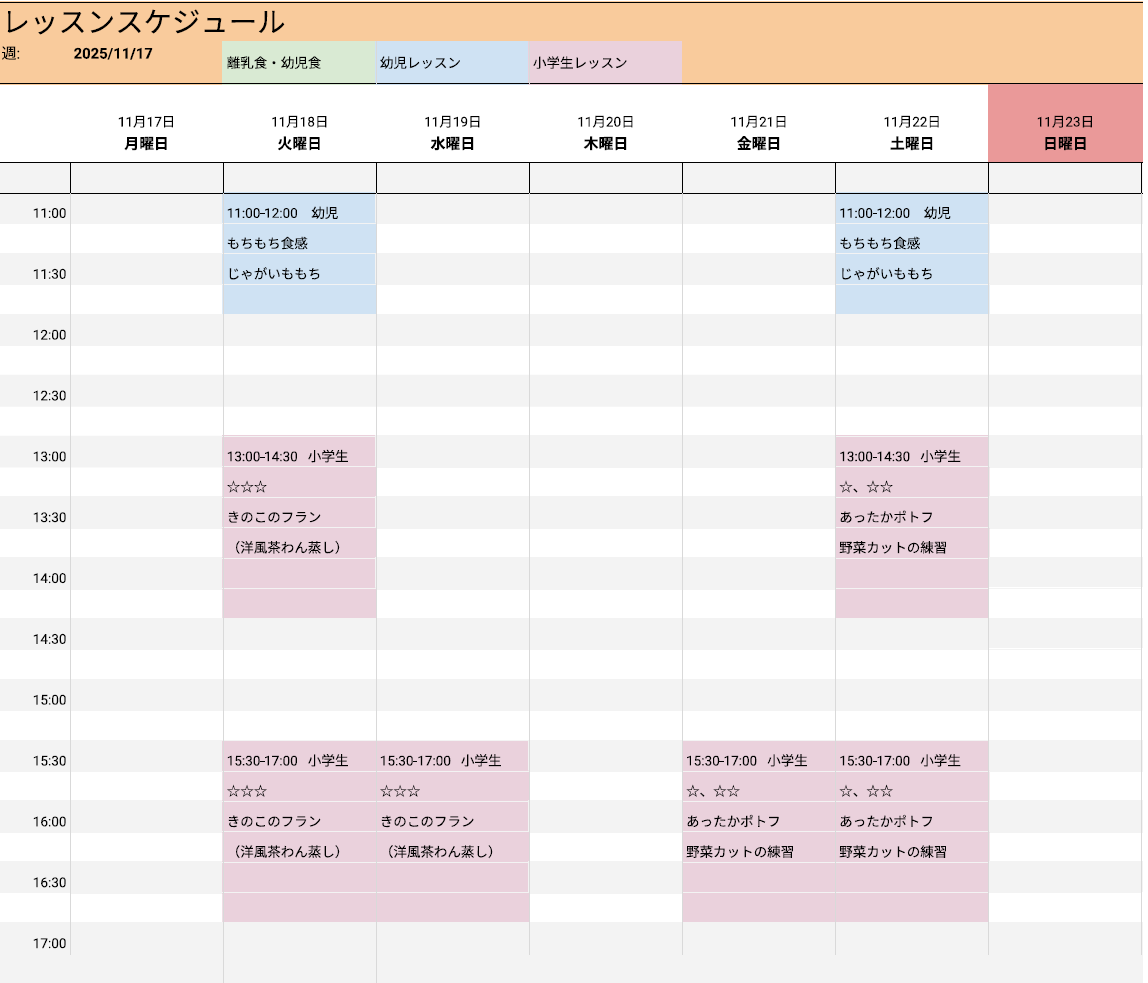Select the 11月19日 date label

[x=452, y=121]
